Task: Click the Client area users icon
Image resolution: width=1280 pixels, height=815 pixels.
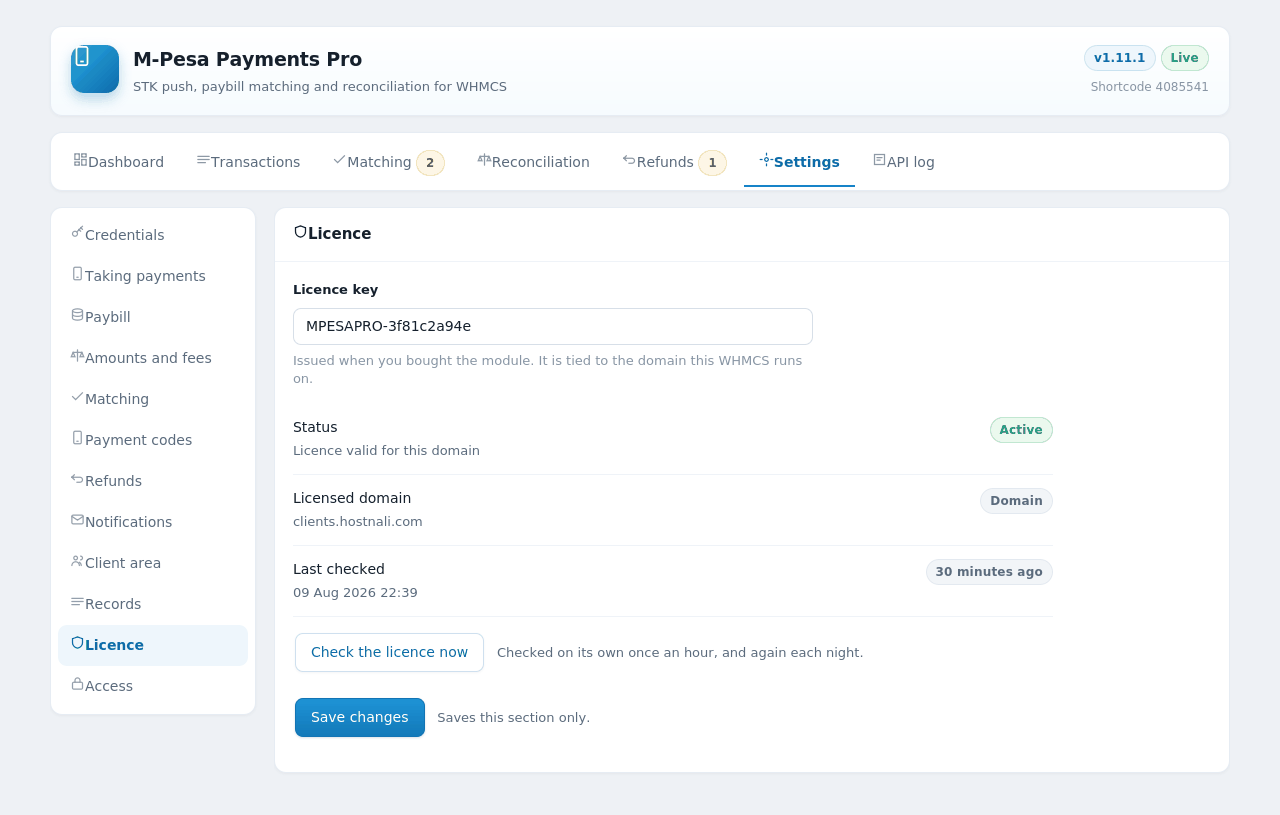Action: [x=77, y=560]
